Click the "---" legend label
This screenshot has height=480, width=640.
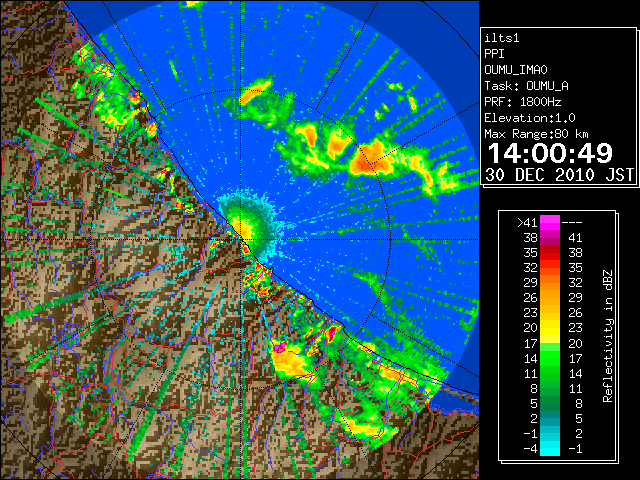point(572,223)
